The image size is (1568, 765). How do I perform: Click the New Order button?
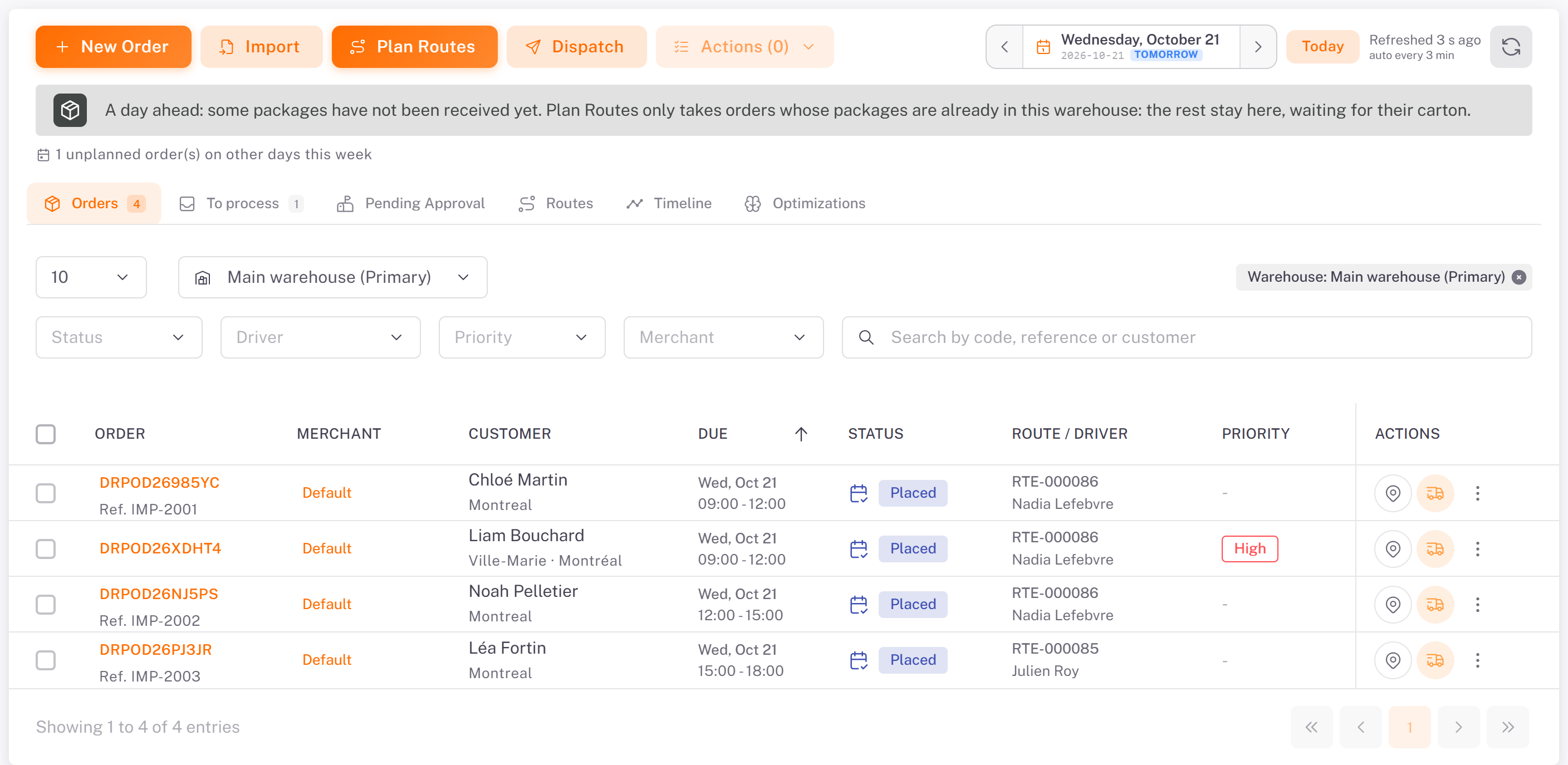113,47
